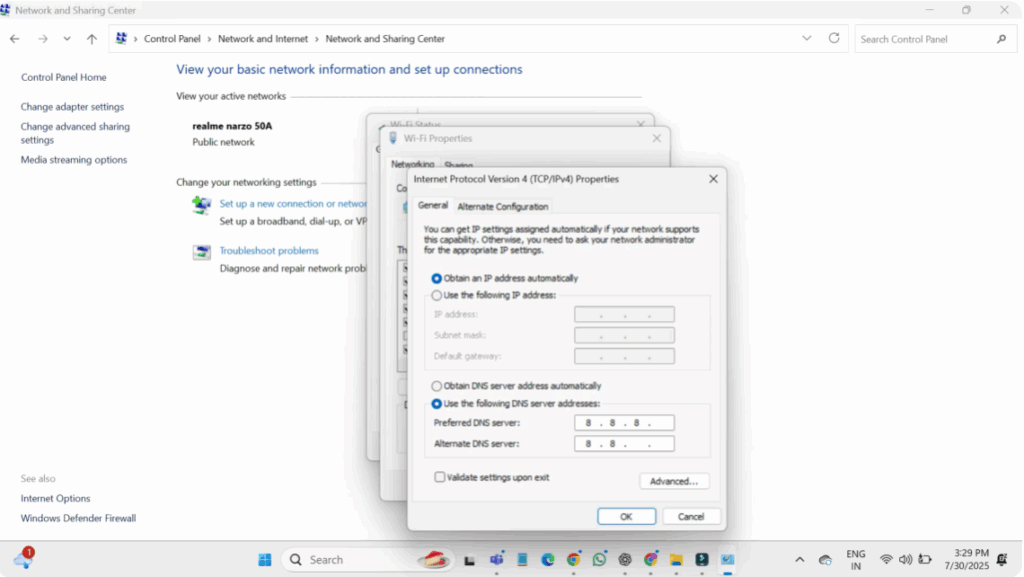Click the Troubleshoot problems icon
The width and height of the screenshot is (1024, 577).
point(202,252)
